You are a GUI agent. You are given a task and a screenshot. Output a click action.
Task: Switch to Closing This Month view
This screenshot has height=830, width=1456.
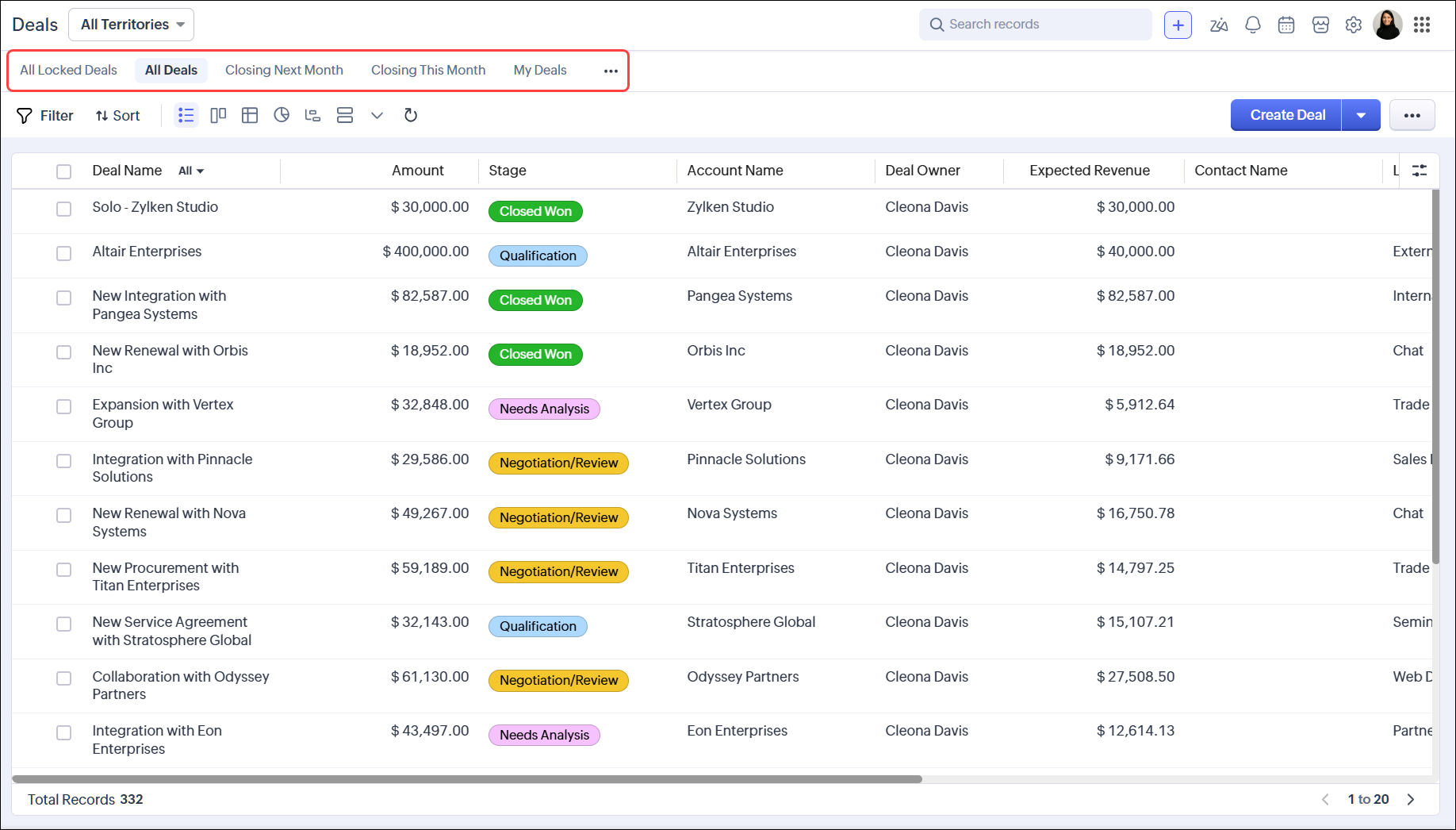pos(428,71)
